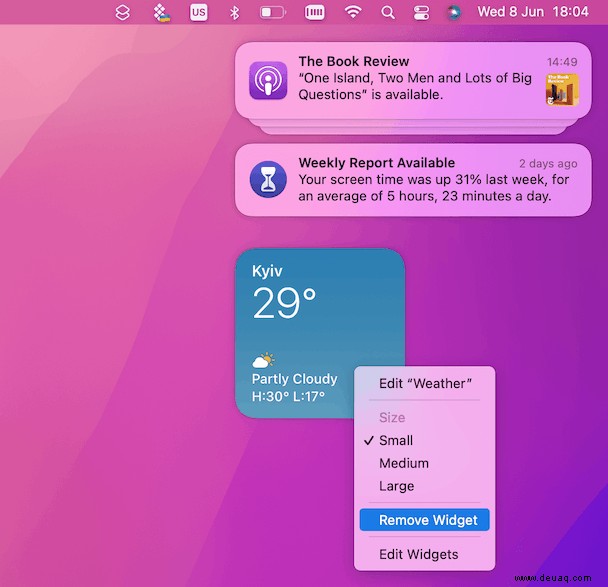Click the partly cloudy weather icon
This screenshot has height=587, width=608.
pos(263,360)
